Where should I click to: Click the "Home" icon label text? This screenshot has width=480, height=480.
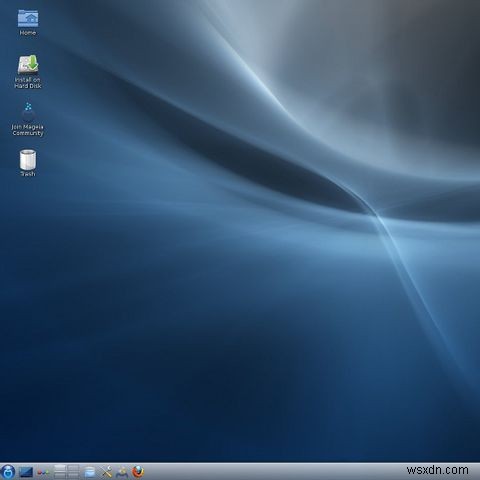(28, 33)
